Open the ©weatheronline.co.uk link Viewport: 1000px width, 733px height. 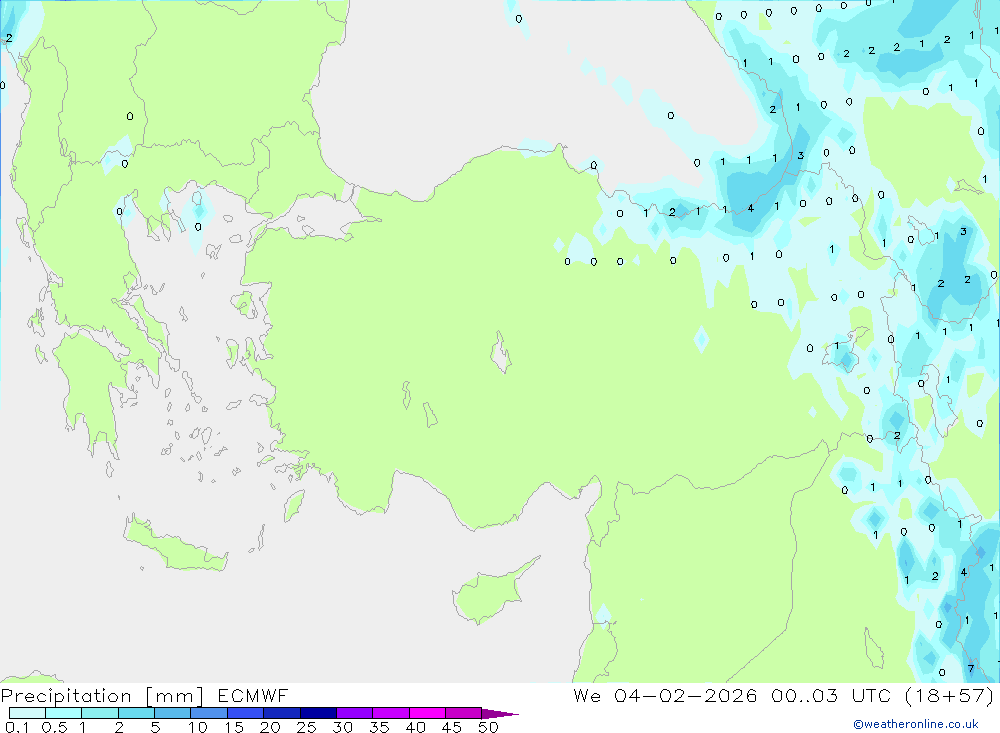click(916, 724)
